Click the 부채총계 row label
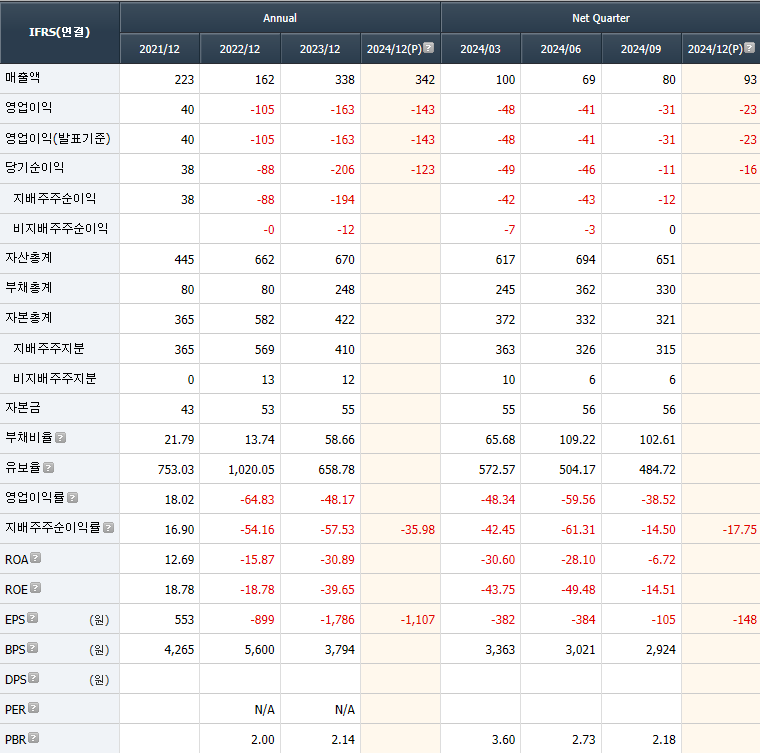This screenshot has height=753, width=760. click(x=29, y=288)
